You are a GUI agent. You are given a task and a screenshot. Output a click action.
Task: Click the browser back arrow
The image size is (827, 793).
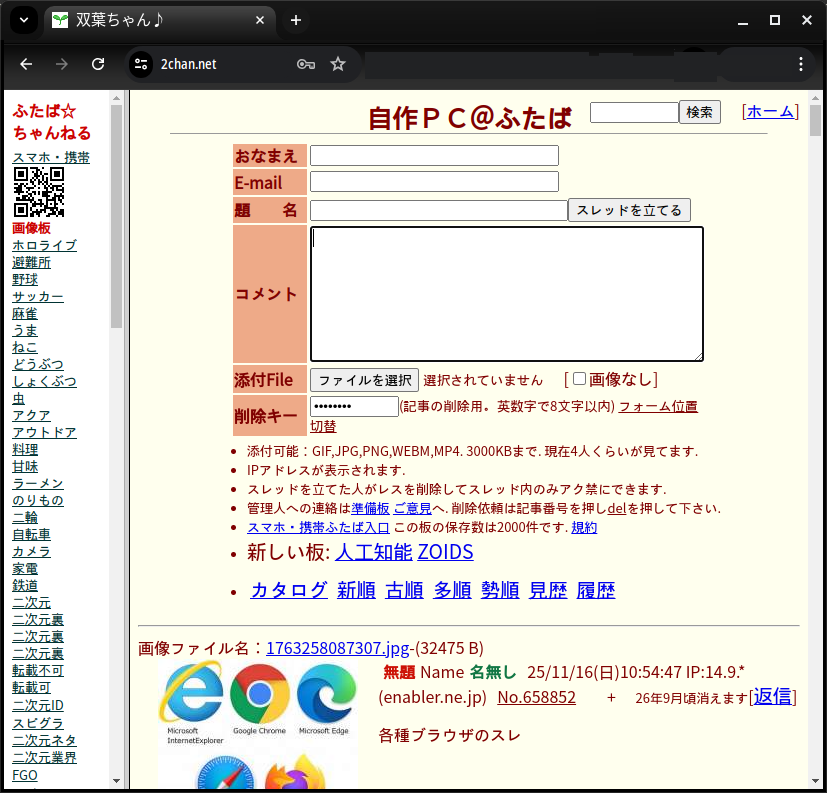point(26,64)
